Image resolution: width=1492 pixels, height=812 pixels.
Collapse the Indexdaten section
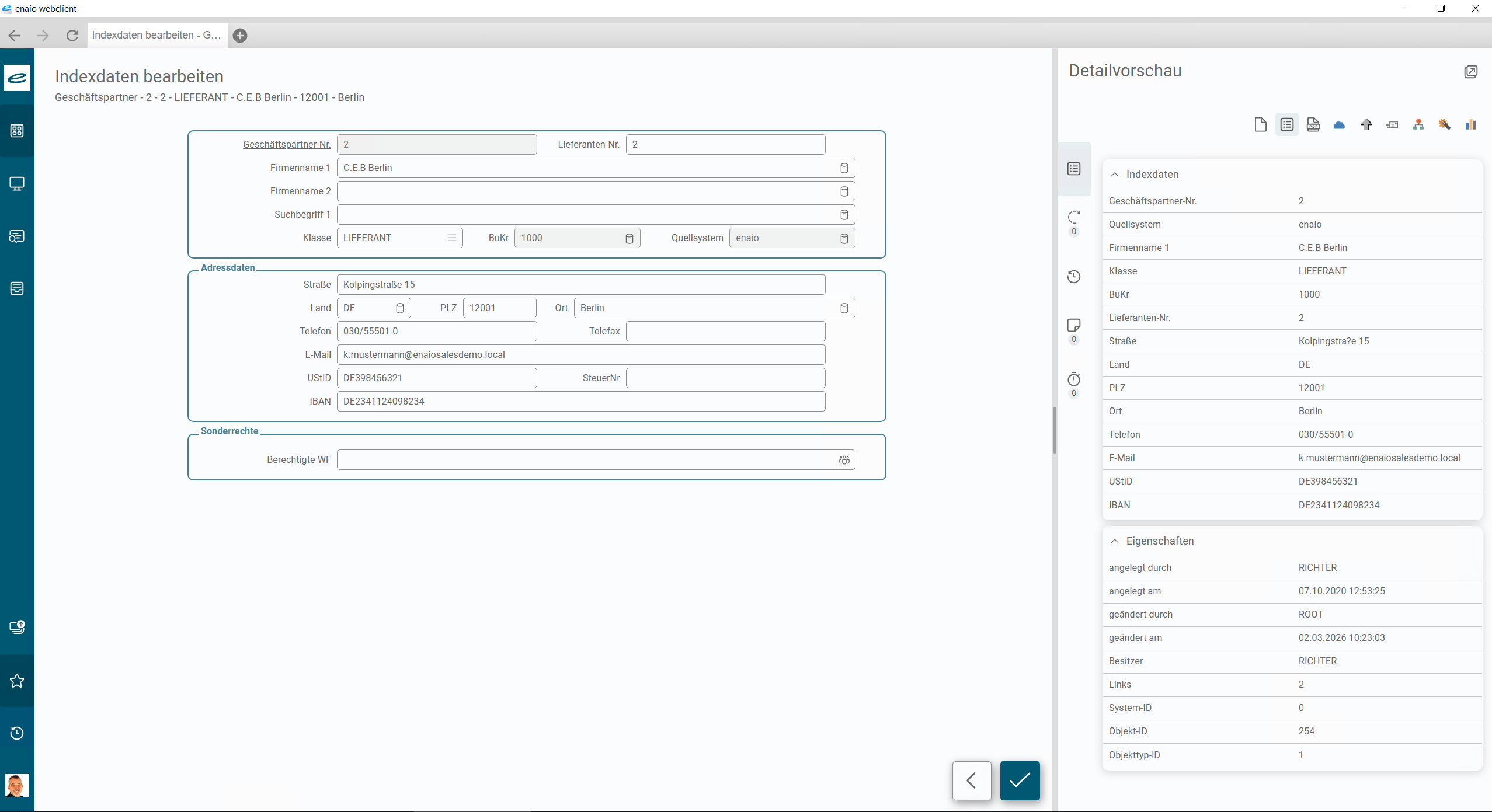click(x=1115, y=175)
